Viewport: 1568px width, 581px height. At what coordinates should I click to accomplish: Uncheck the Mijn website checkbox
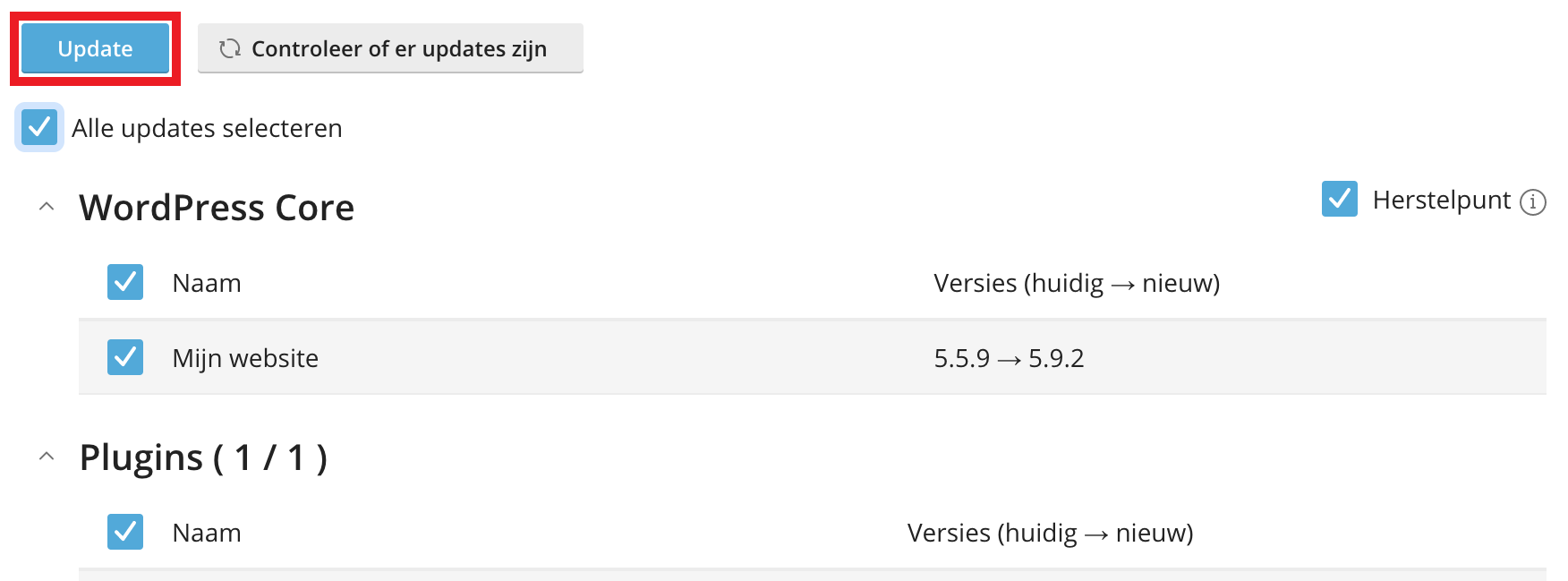[125, 357]
